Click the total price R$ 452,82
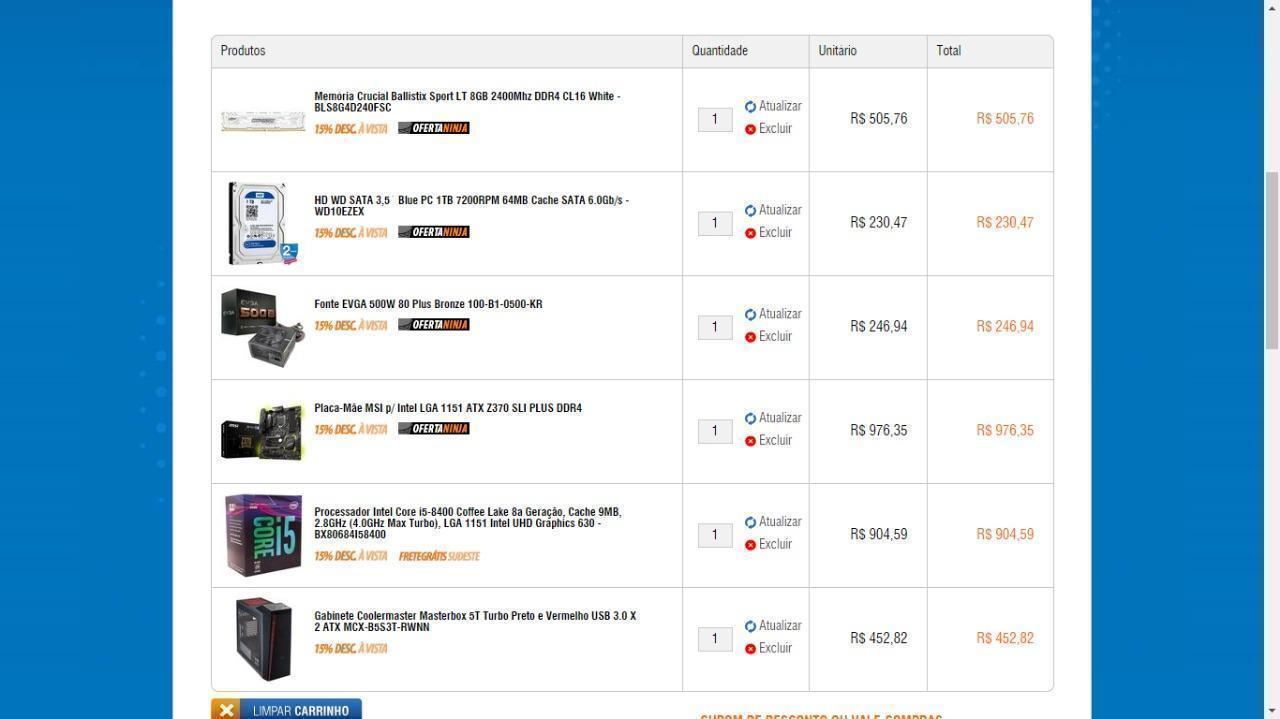Viewport: 1280px width, 719px height. (x=1005, y=639)
